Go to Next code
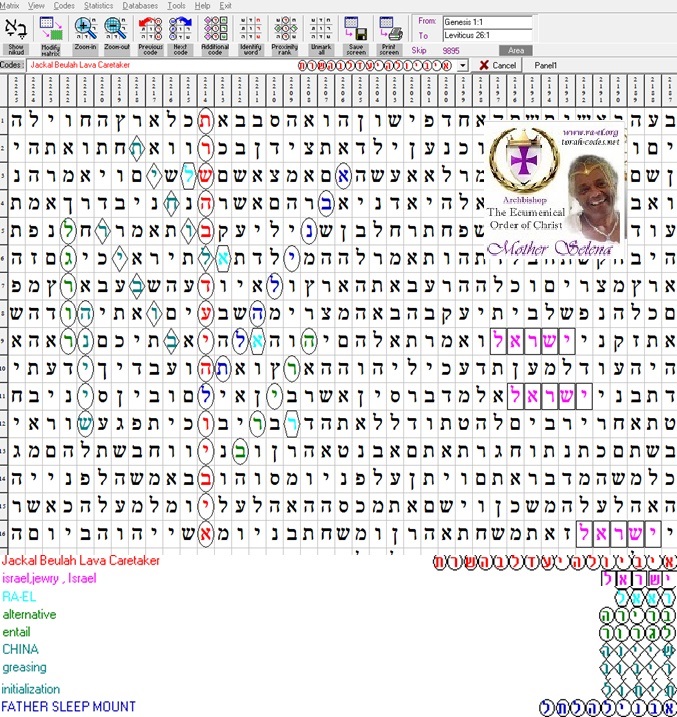The width and height of the screenshot is (677, 717). [x=180, y=35]
